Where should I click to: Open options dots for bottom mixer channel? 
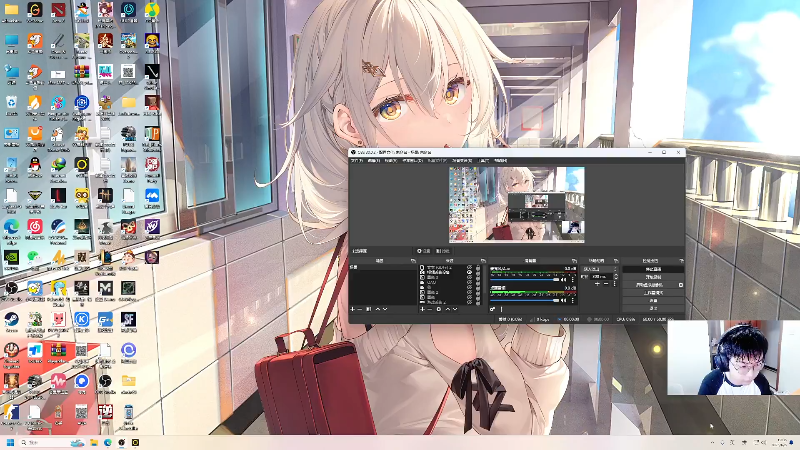[x=572, y=301]
